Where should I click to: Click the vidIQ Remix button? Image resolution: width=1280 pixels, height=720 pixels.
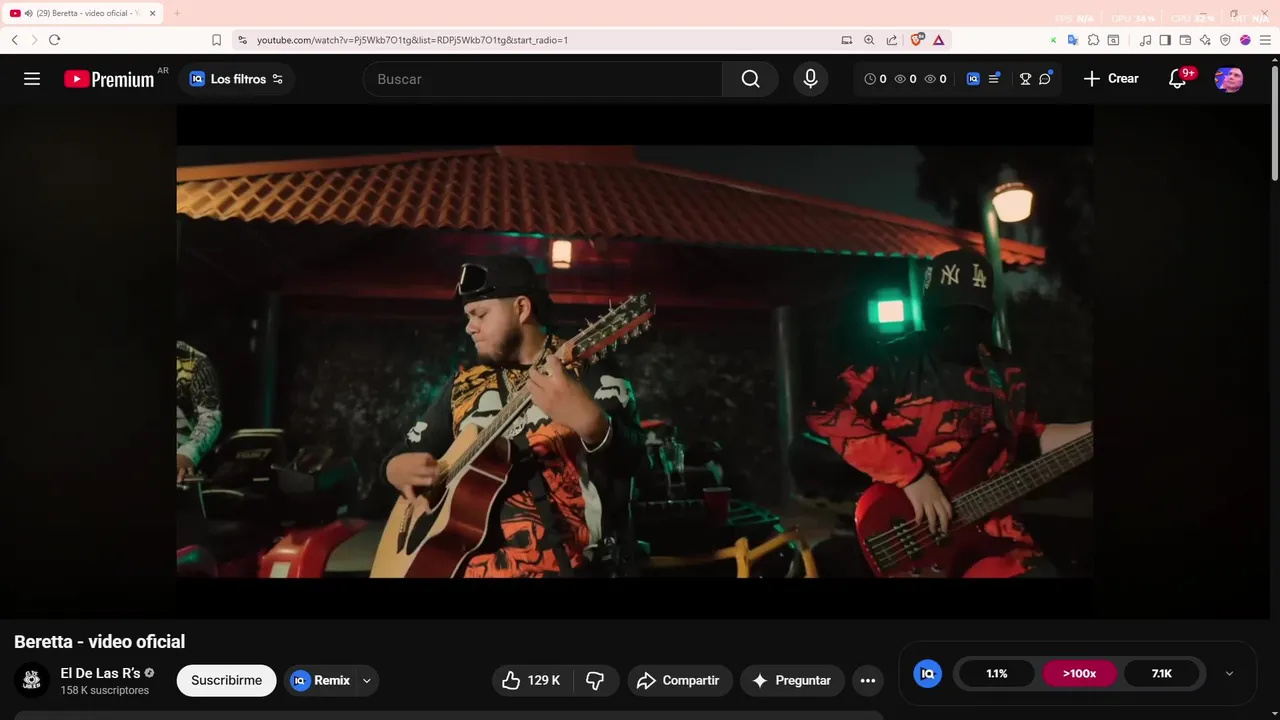[320, 680]
